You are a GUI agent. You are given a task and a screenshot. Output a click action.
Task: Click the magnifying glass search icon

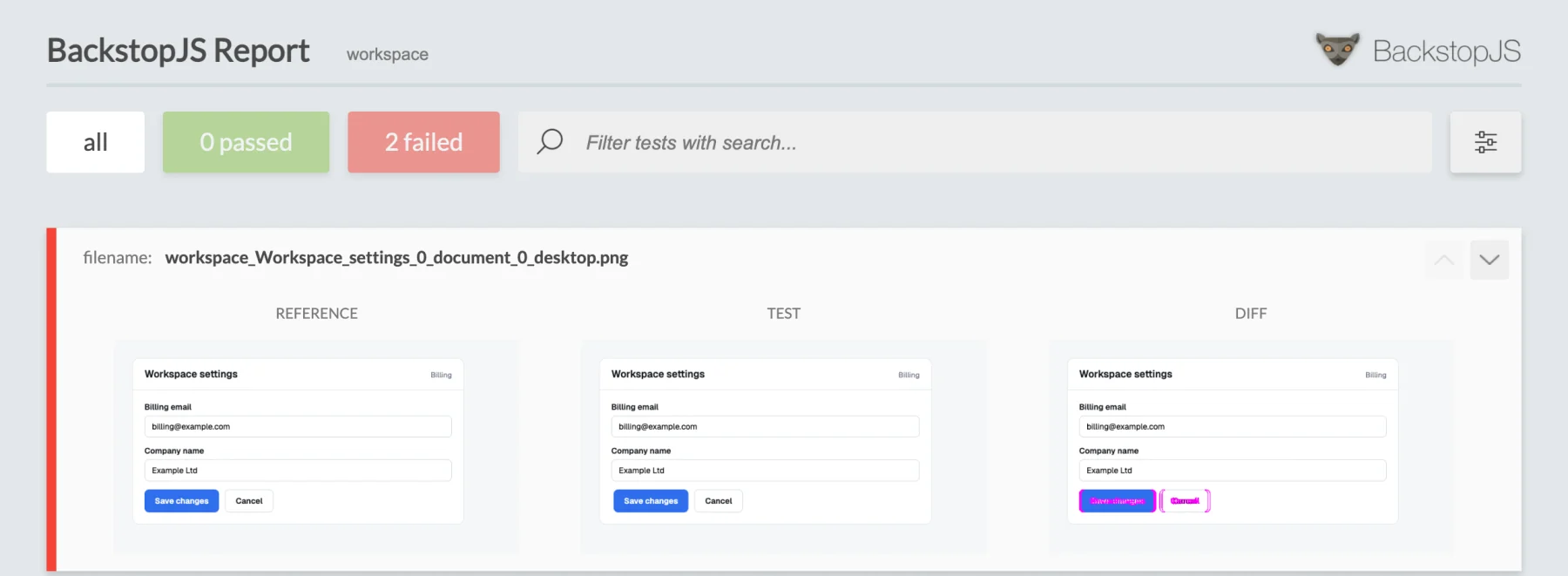pyautogui.click(x=550, y=141)
